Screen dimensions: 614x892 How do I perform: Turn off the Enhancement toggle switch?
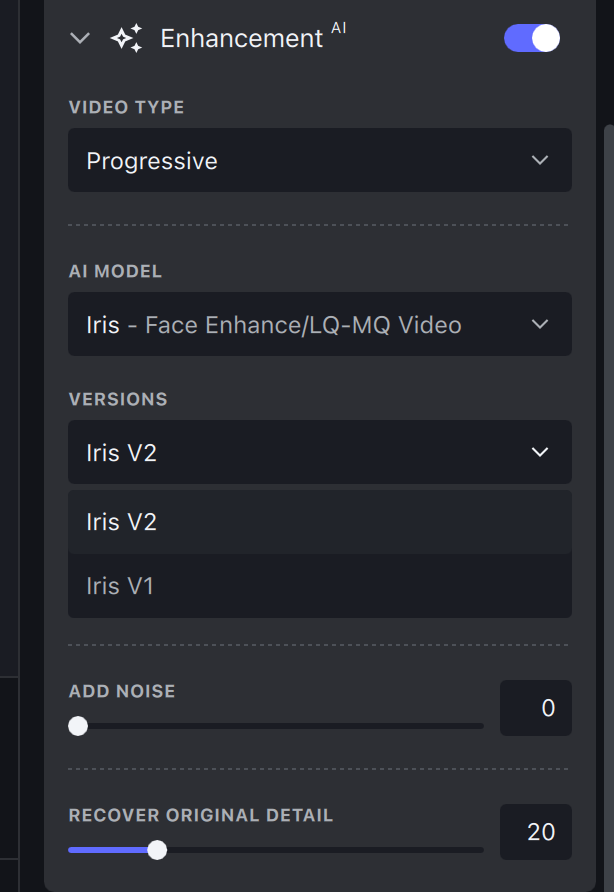(x=532, y=39)
